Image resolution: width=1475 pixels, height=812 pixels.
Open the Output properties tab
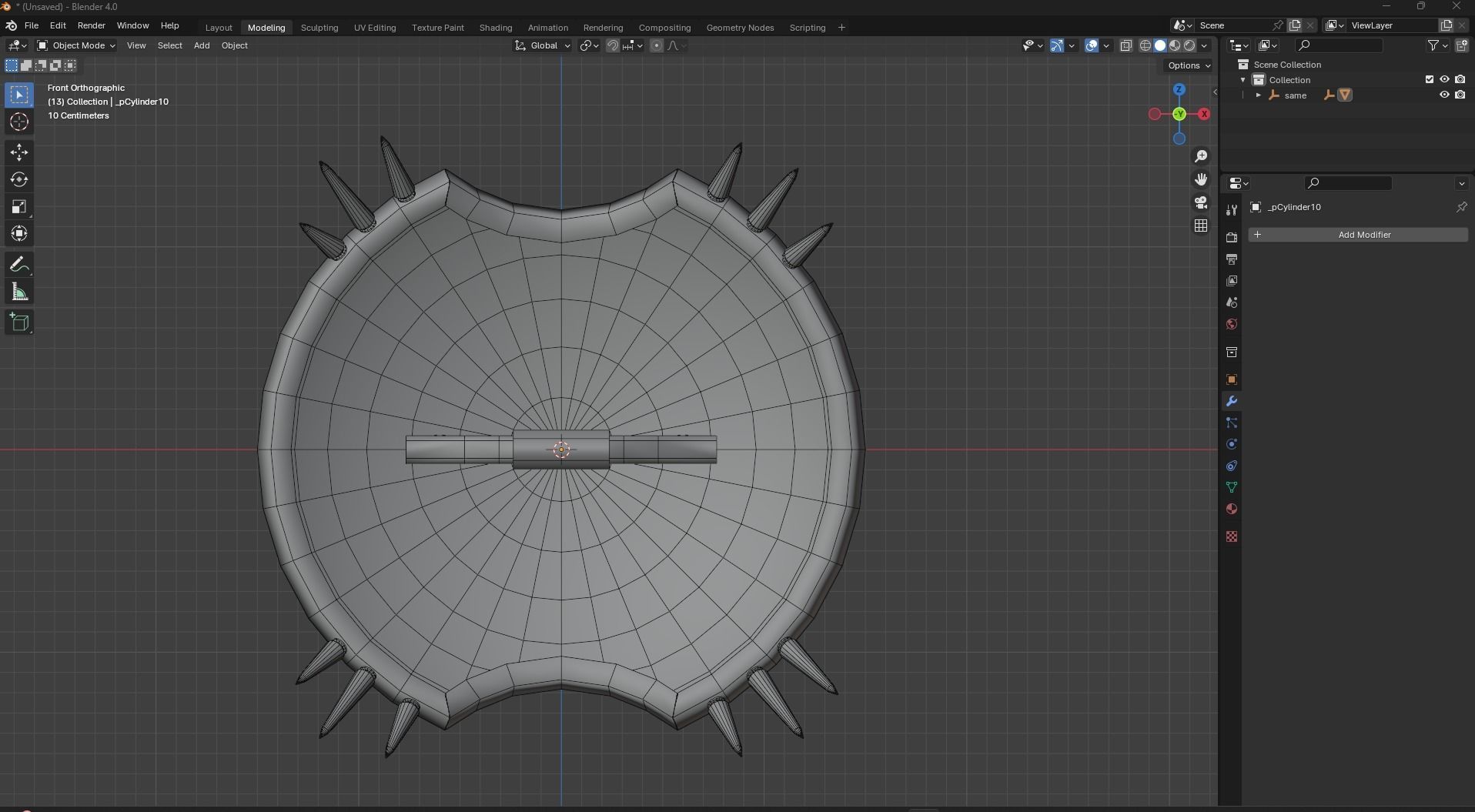tap(1231, 259)
